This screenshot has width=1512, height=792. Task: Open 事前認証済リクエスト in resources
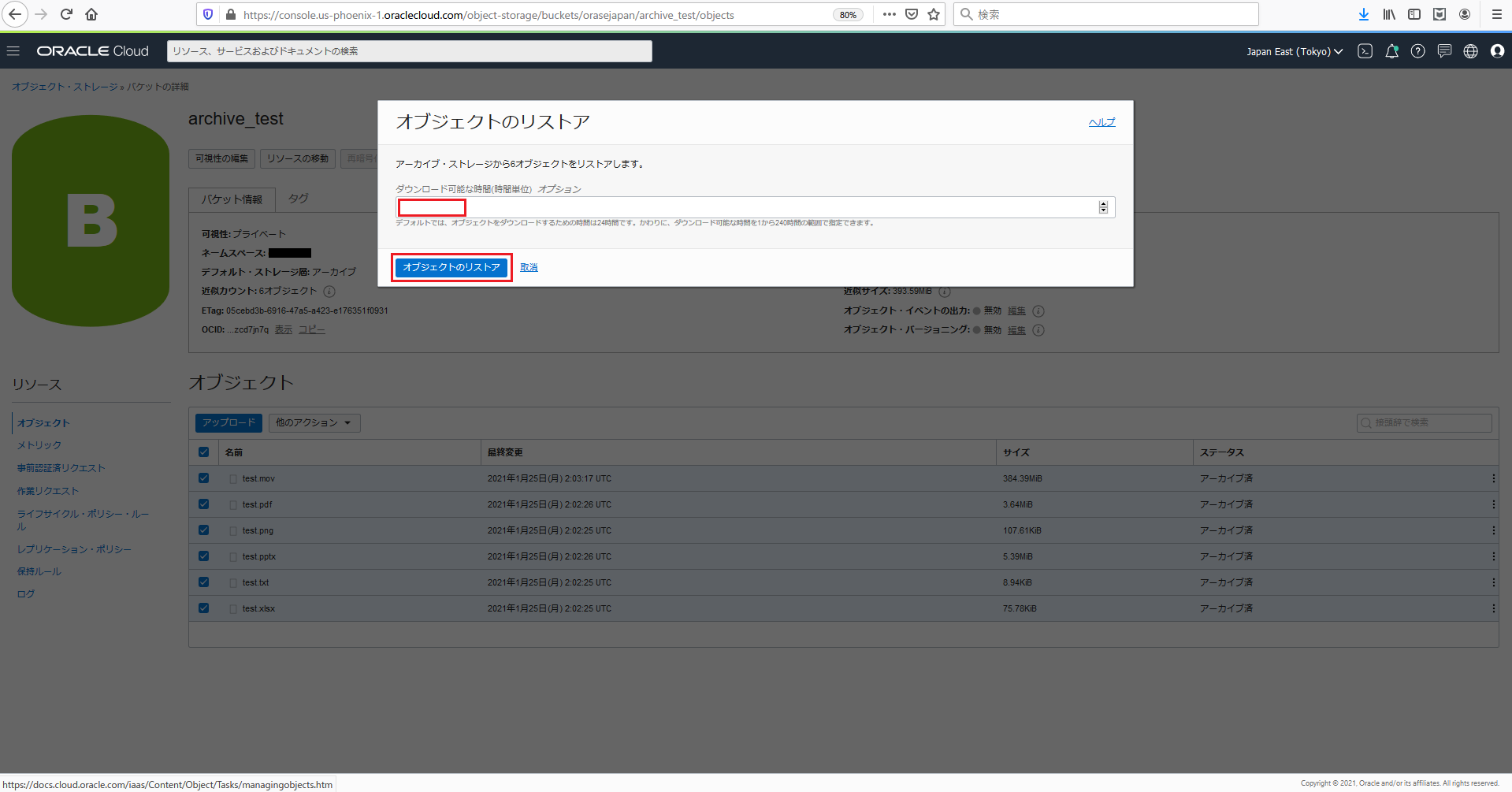61,468
